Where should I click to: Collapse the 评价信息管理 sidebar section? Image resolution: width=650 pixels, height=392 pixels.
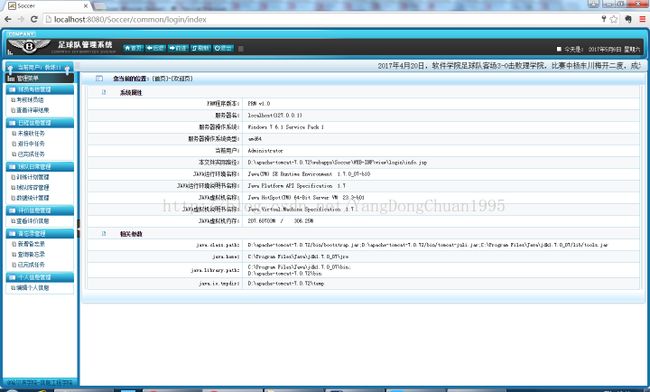pyautogui.click(x=40, y=211)
